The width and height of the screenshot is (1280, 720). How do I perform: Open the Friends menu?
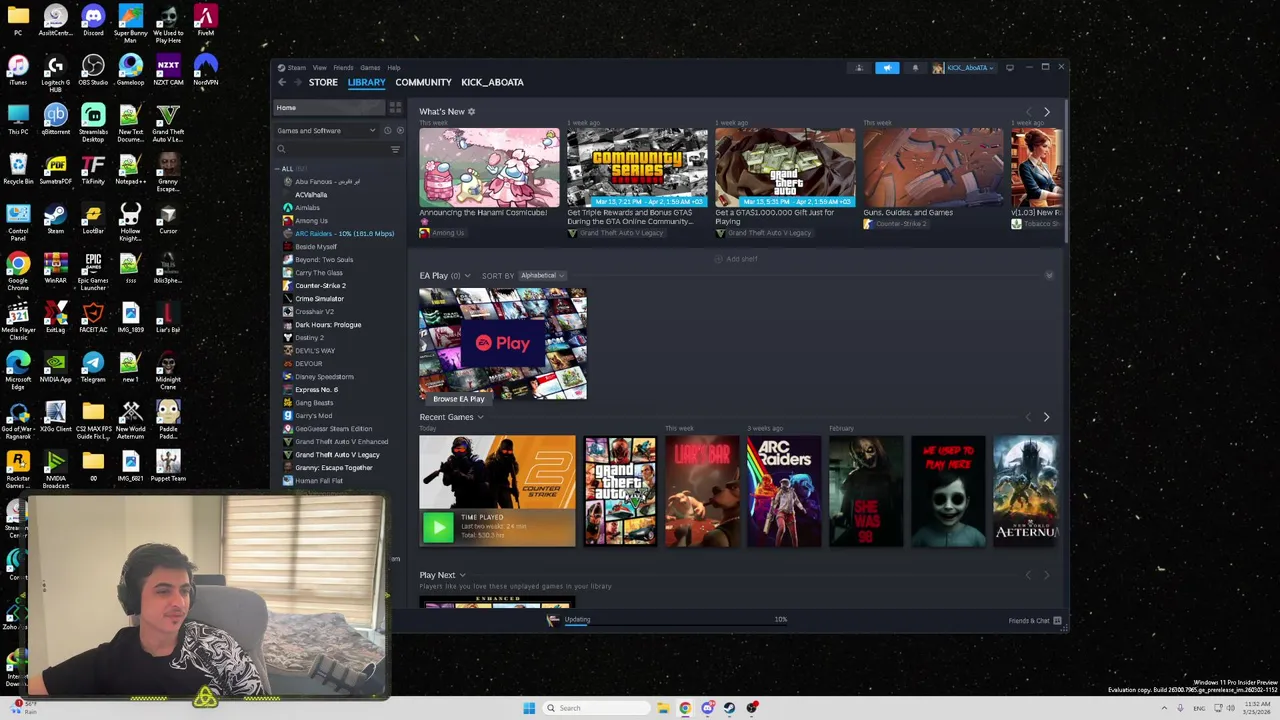click(343, 68)
